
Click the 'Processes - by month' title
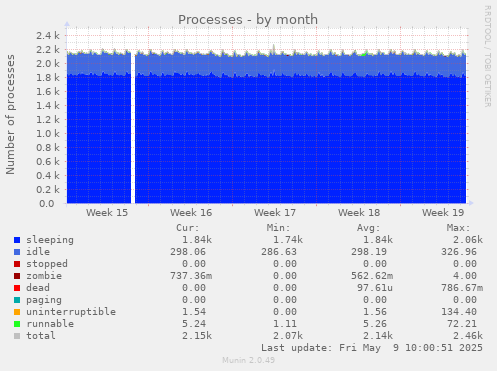point(248,20)
